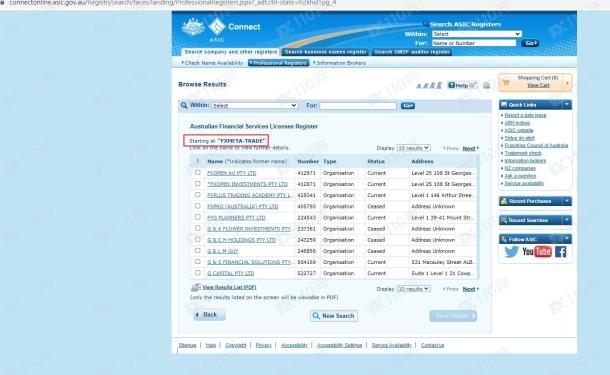Viewport: 610px width, 375px height.
Task: Open View Results List (PDF) link
Action: (x=229, y=287)
